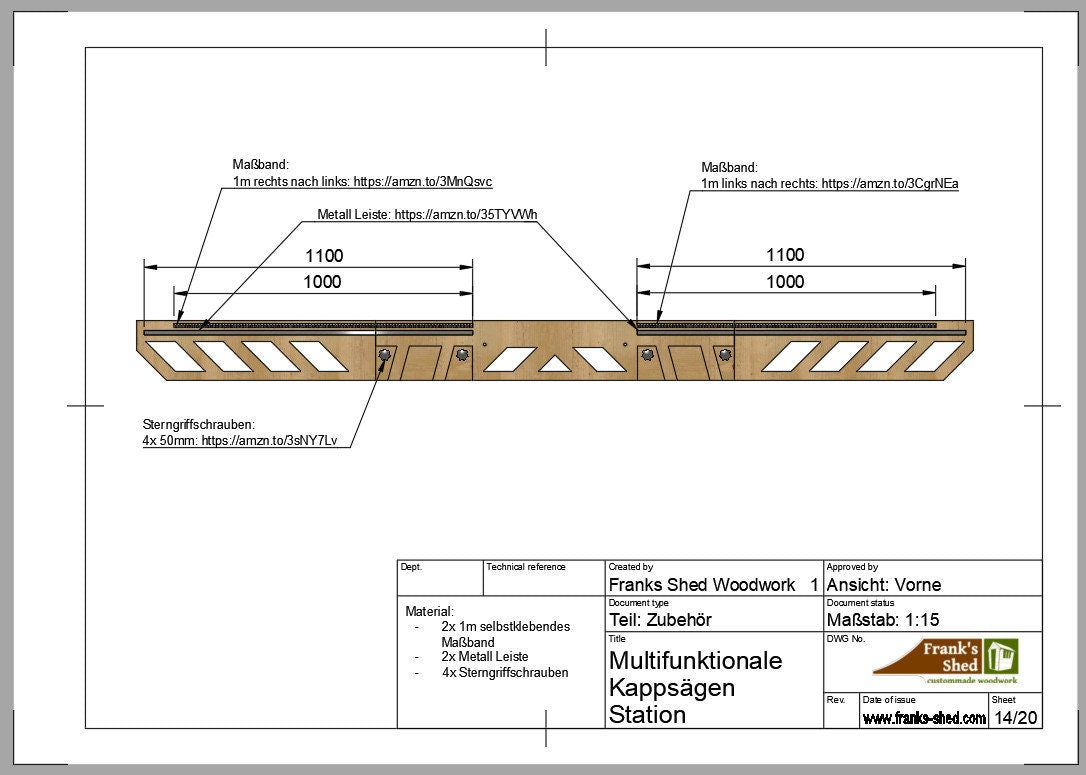The width and height of the screenshot is (1086, 775).
Task: Select the left 1000 dimension value
Action: 323,282
